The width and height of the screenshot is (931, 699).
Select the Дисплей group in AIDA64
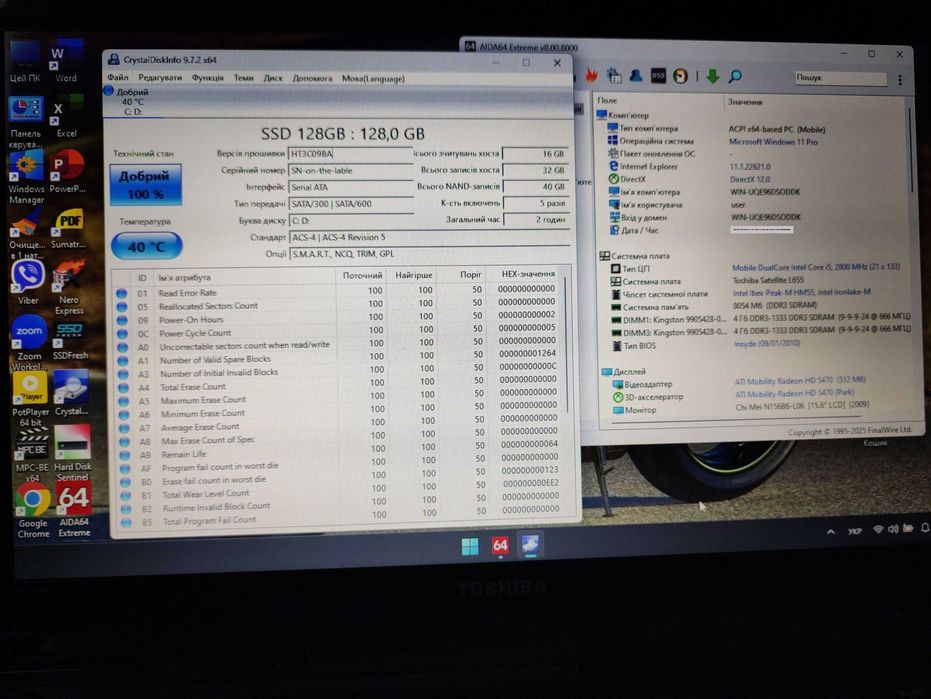point(624,371)
